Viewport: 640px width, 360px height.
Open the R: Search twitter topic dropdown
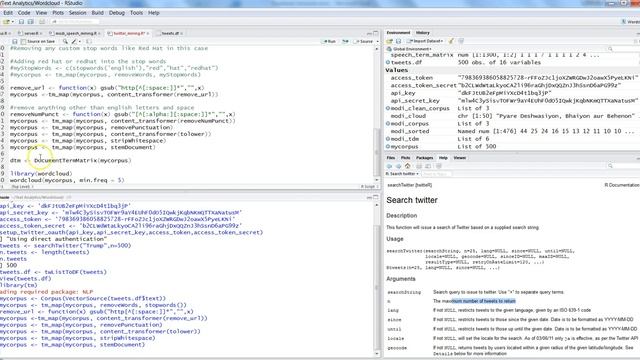(403, 174)
